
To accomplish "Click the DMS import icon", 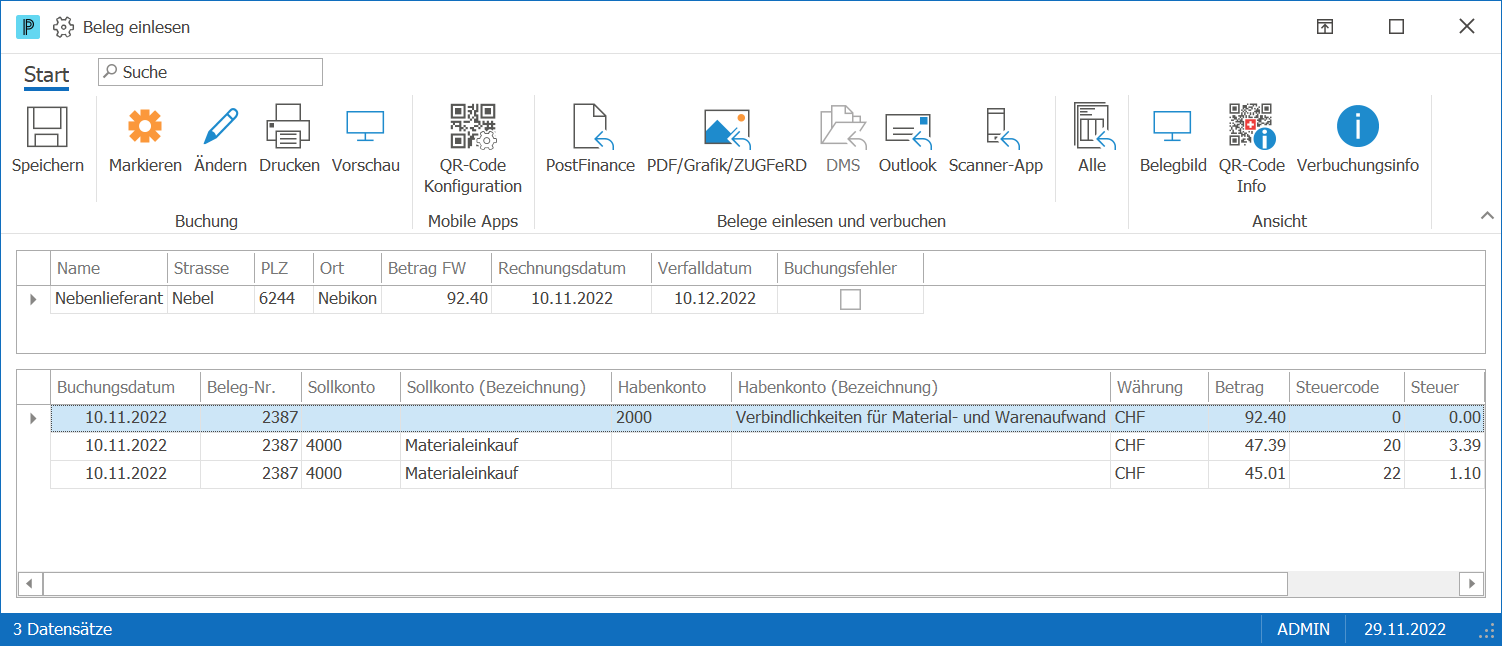I will 843,127.
